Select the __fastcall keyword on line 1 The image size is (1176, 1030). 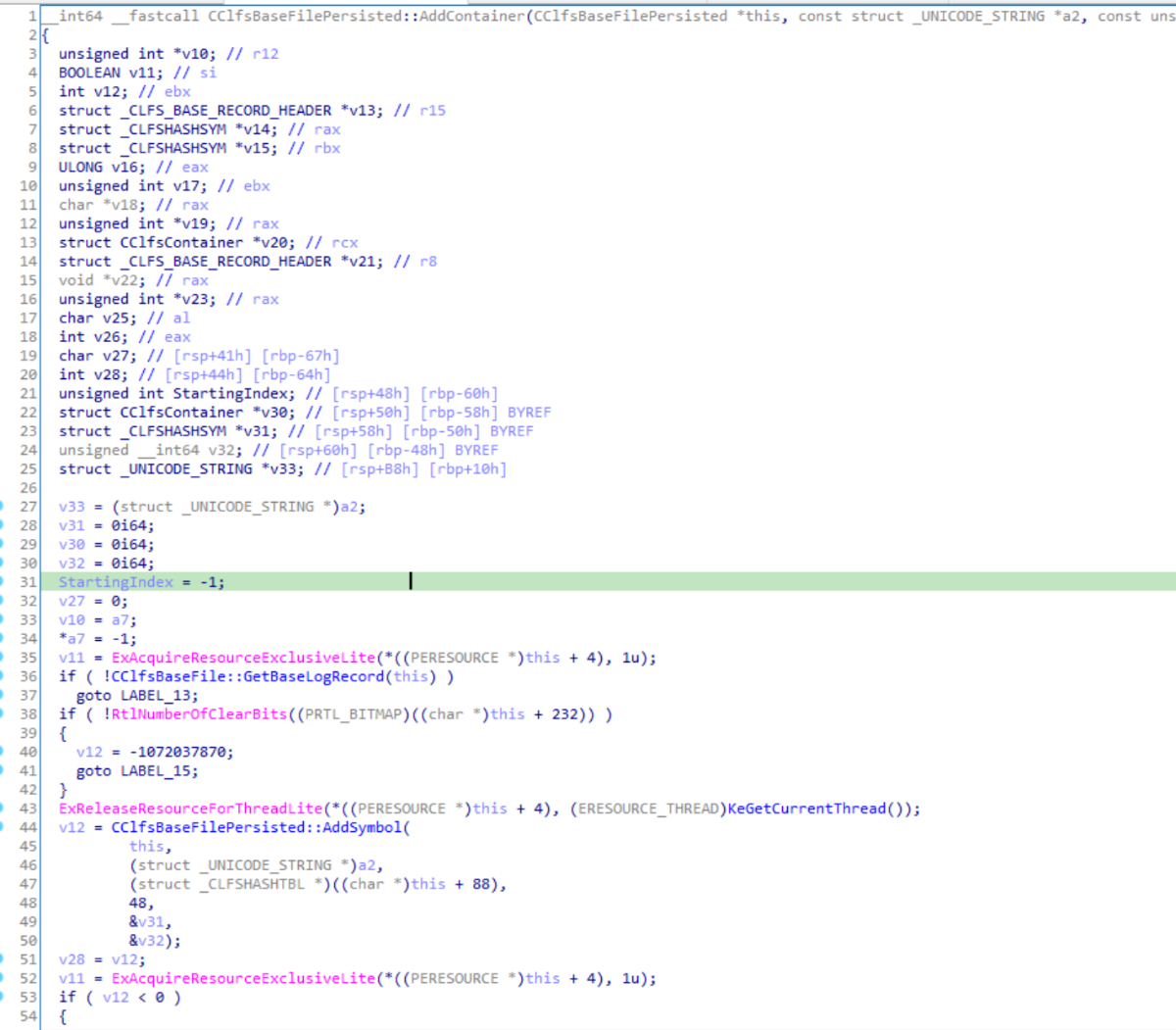pos(154,16)
